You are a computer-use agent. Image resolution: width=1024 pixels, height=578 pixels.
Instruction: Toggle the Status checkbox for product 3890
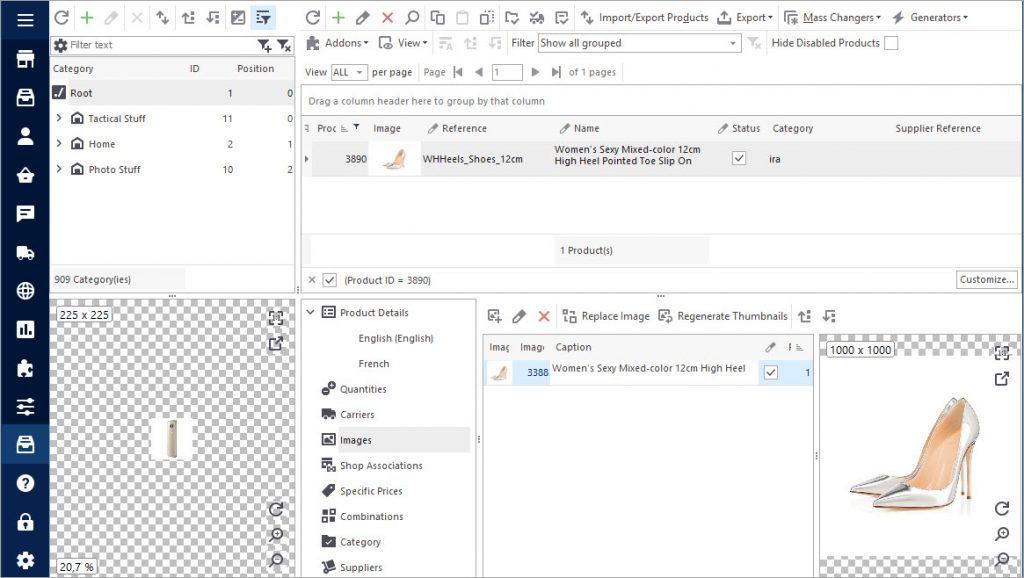point(739,158)
